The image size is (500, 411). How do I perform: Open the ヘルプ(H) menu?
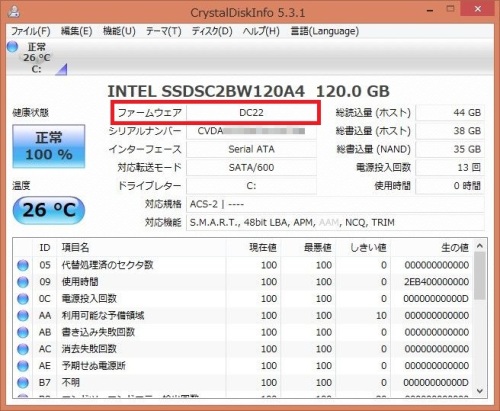click(261, 31)
